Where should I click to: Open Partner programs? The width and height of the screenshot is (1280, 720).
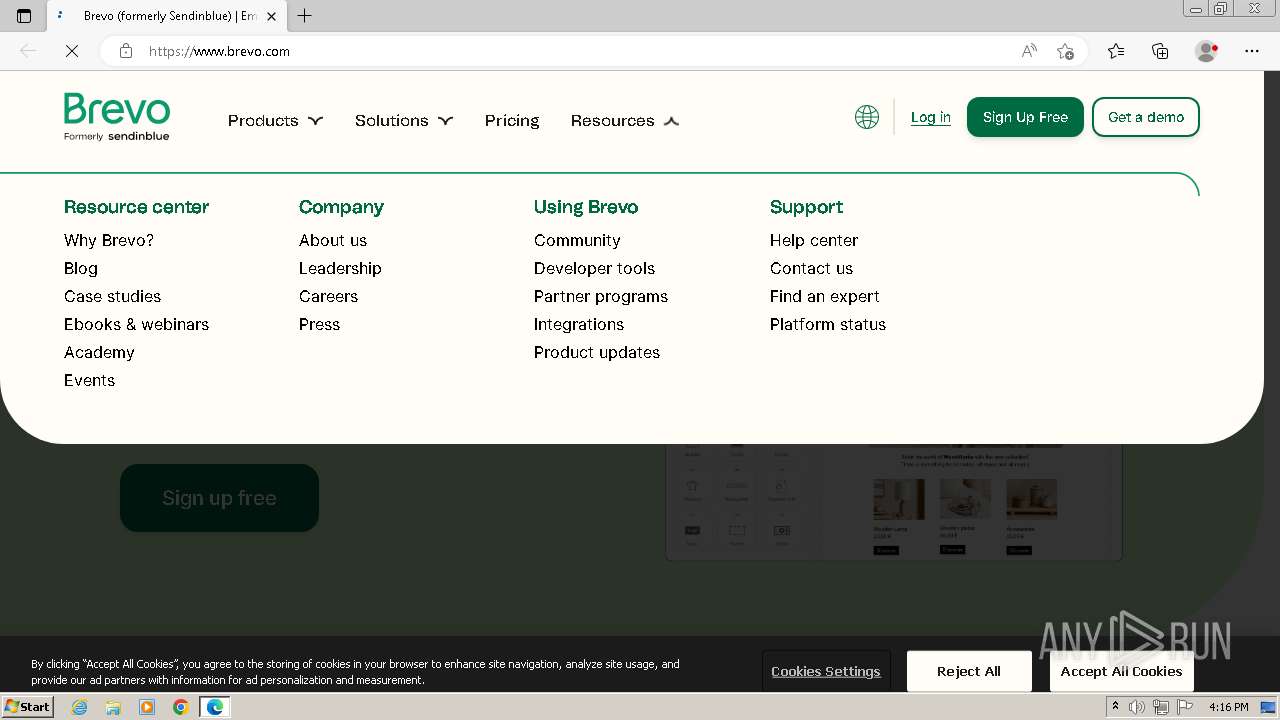pos(601,296)
